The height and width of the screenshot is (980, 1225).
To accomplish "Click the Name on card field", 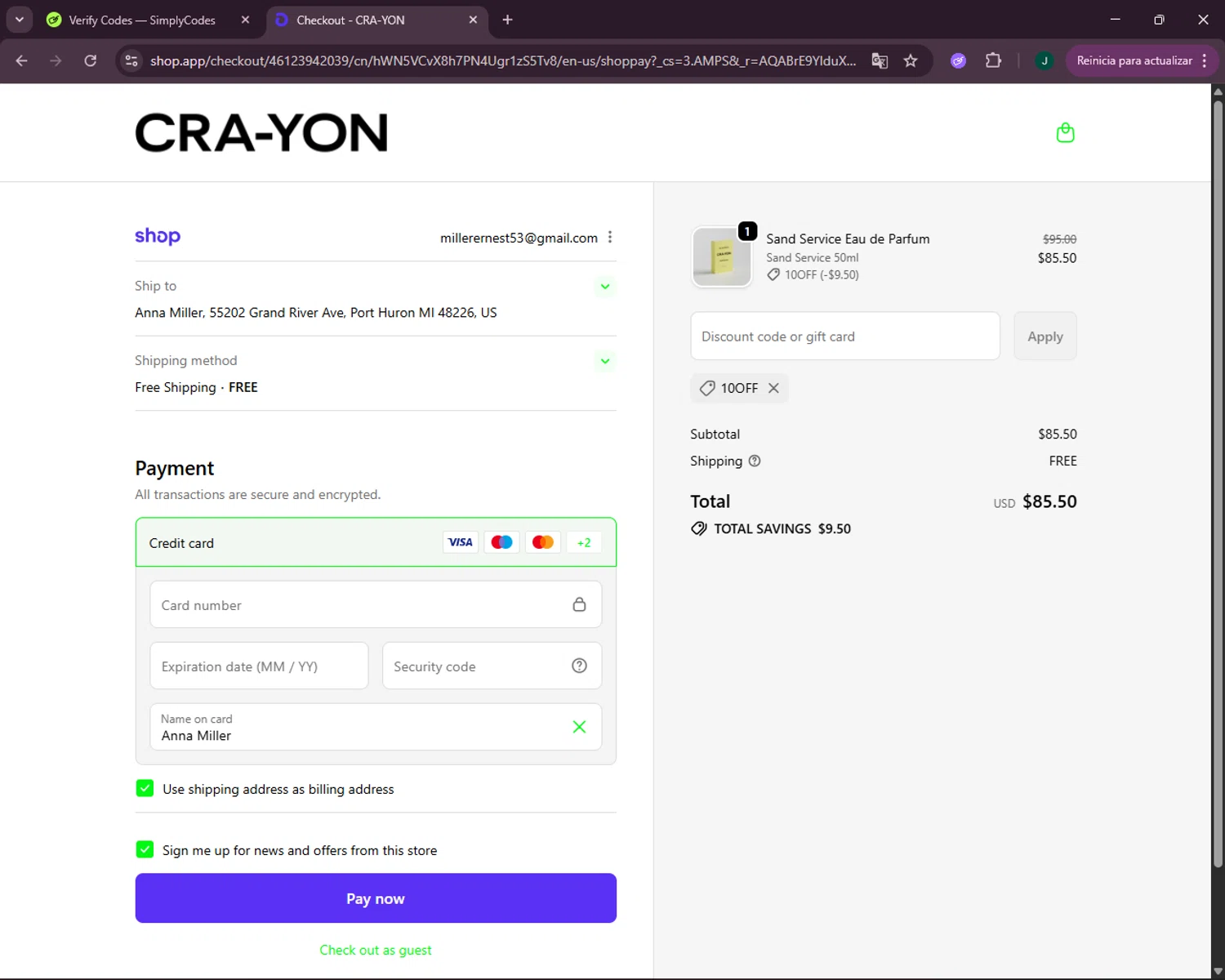I will (x=376, y=727).
